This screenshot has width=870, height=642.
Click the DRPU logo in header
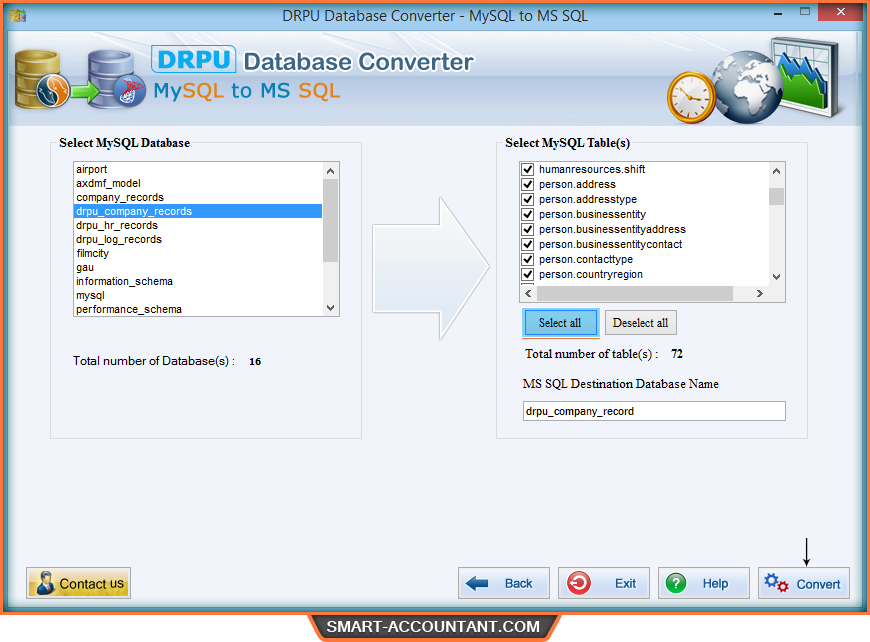point(194,59)
